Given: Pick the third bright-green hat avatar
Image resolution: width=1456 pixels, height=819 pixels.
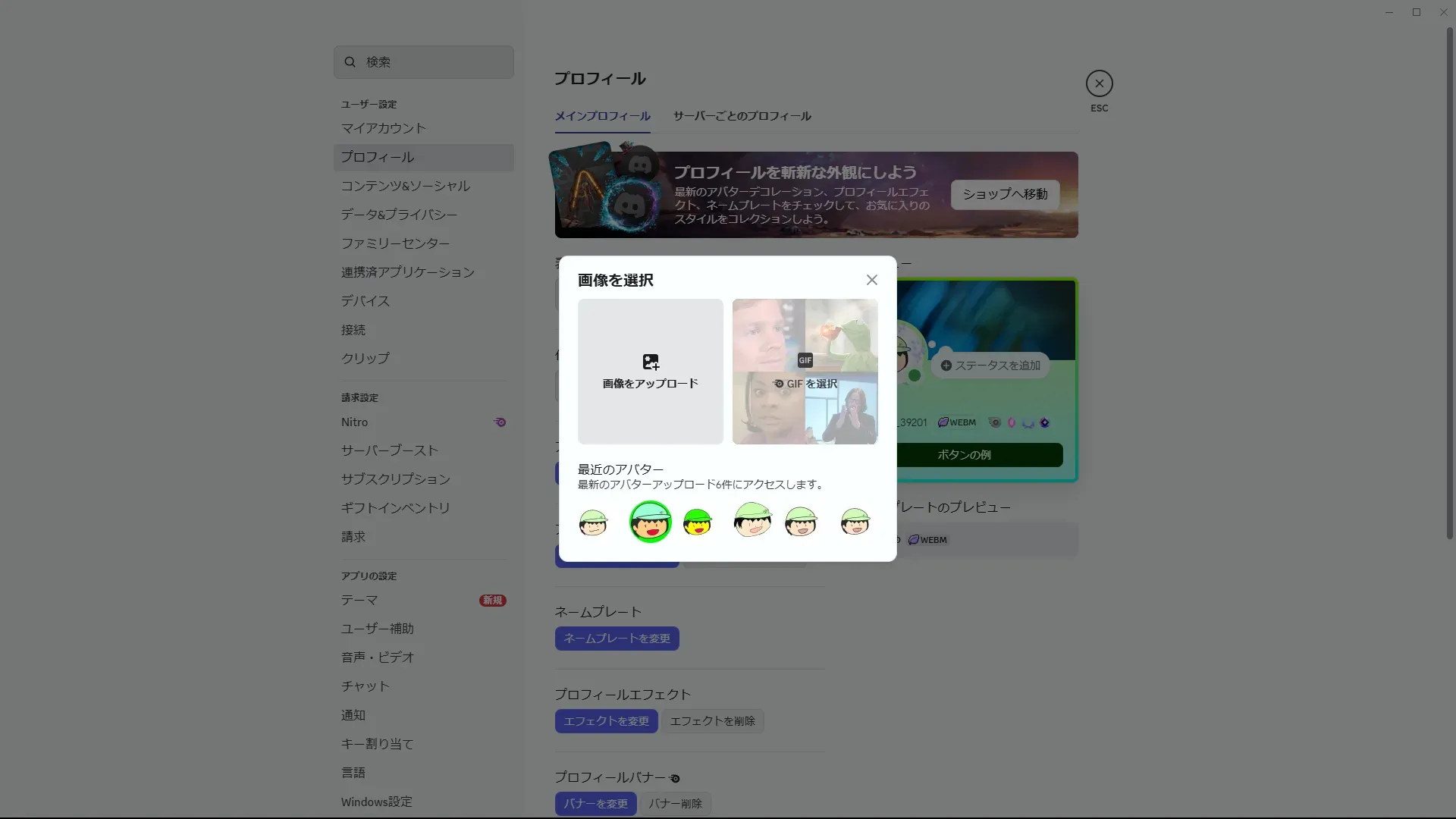Looking at the screenshot, I should pyautogui.click(x=698, y=522).
